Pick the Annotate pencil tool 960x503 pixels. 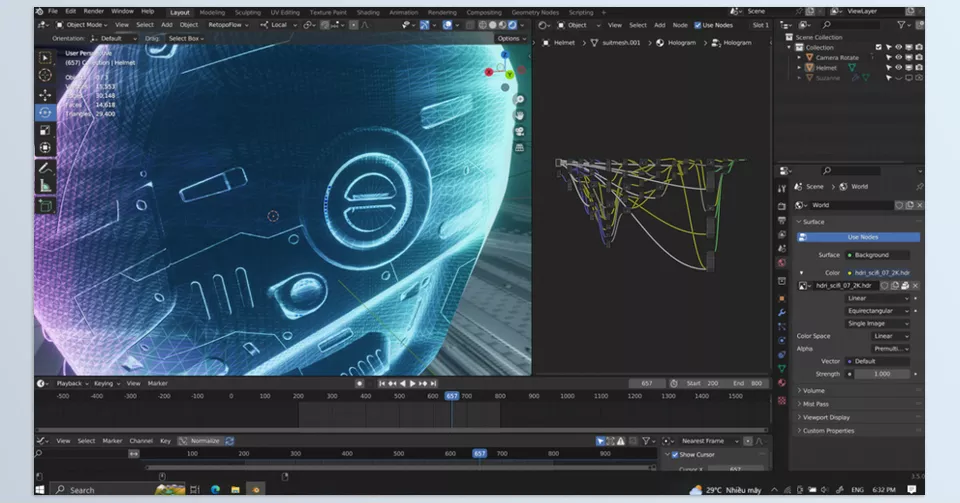pyautogui.click(x=45, y=168)
